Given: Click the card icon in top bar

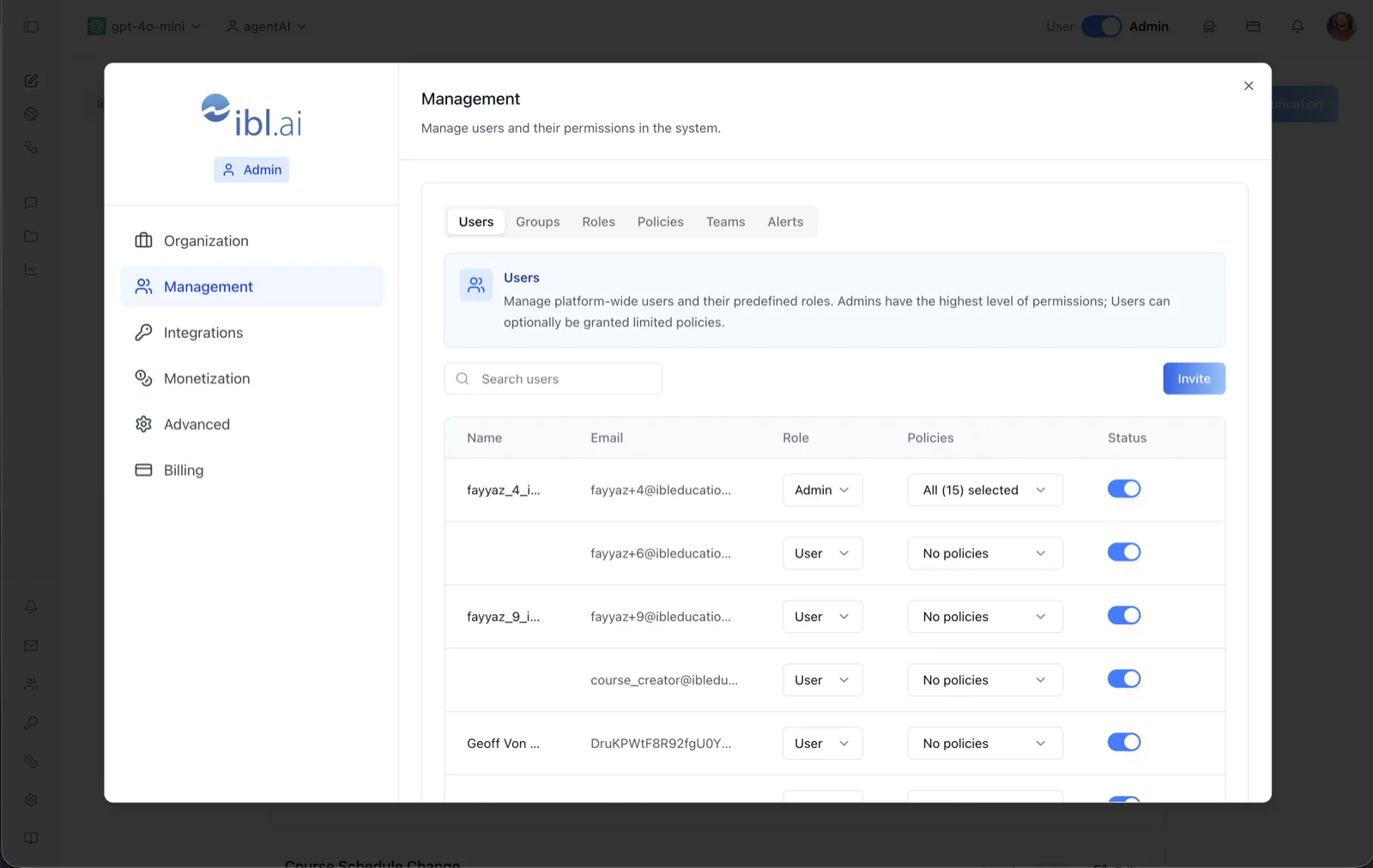Looking at the screenshot, I should tap(1254, 27).
